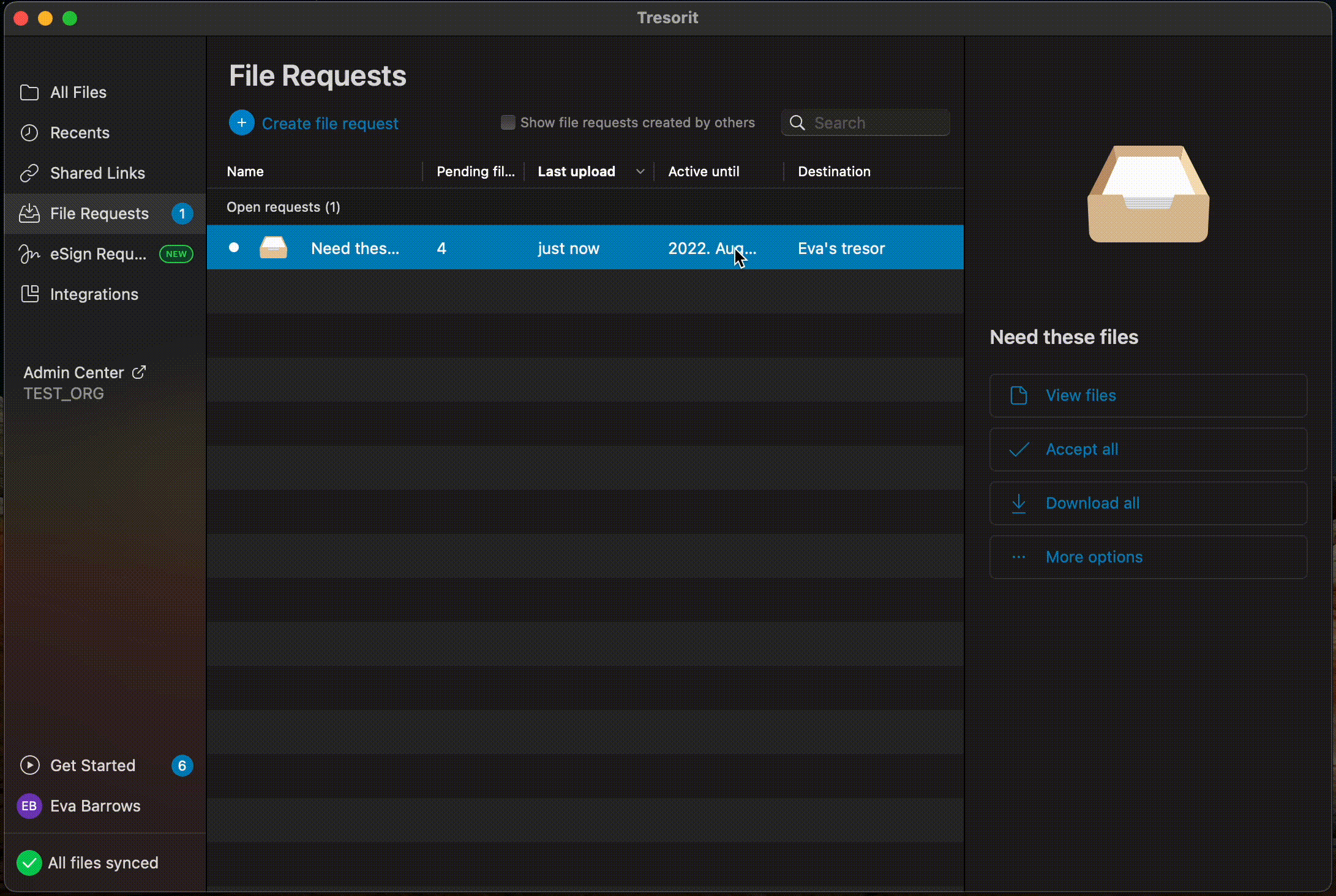
Task: Click the yellow minimize window button
Action: [x=45, y=18]
